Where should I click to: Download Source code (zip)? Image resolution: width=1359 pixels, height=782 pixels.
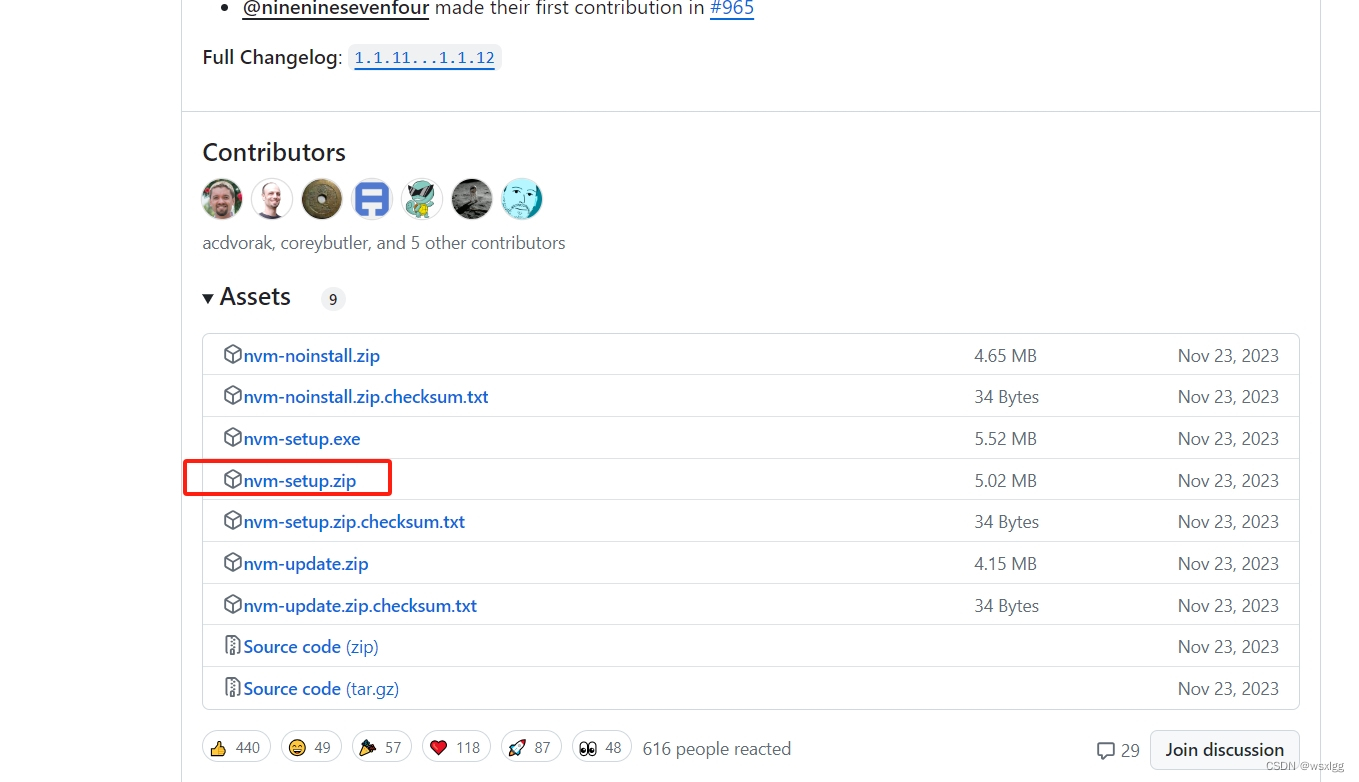pyautogui.click(x=311, y=647)
